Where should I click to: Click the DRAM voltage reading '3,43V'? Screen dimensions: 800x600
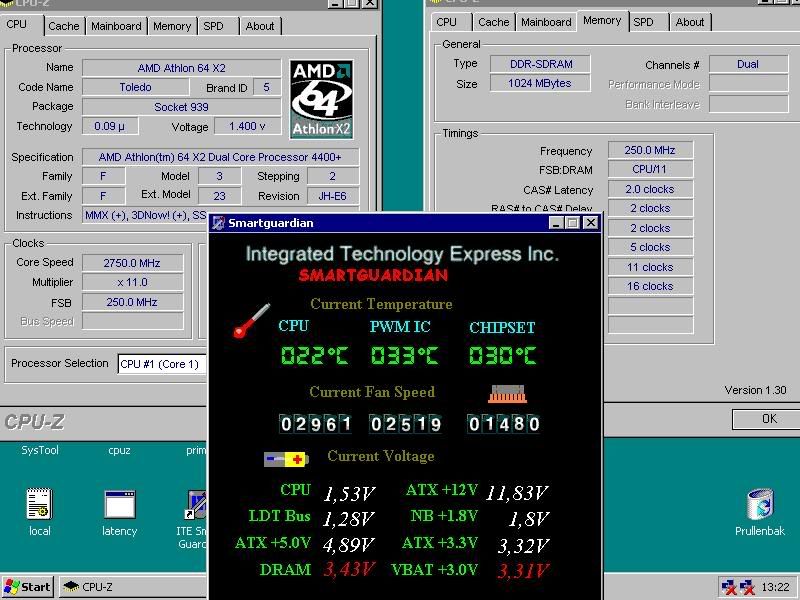(349, 569)
